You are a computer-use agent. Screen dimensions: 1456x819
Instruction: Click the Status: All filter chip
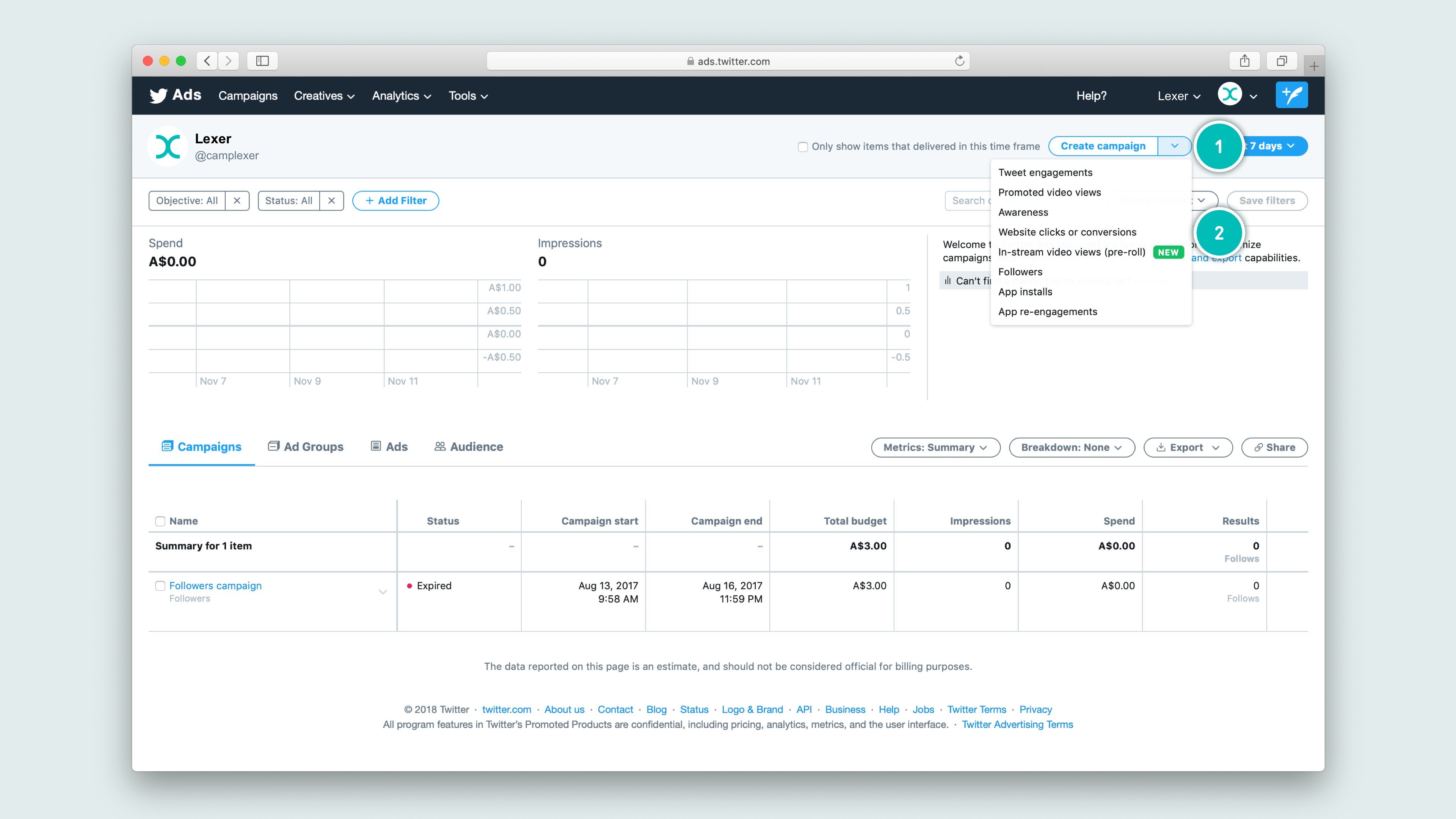pos(288,201)
